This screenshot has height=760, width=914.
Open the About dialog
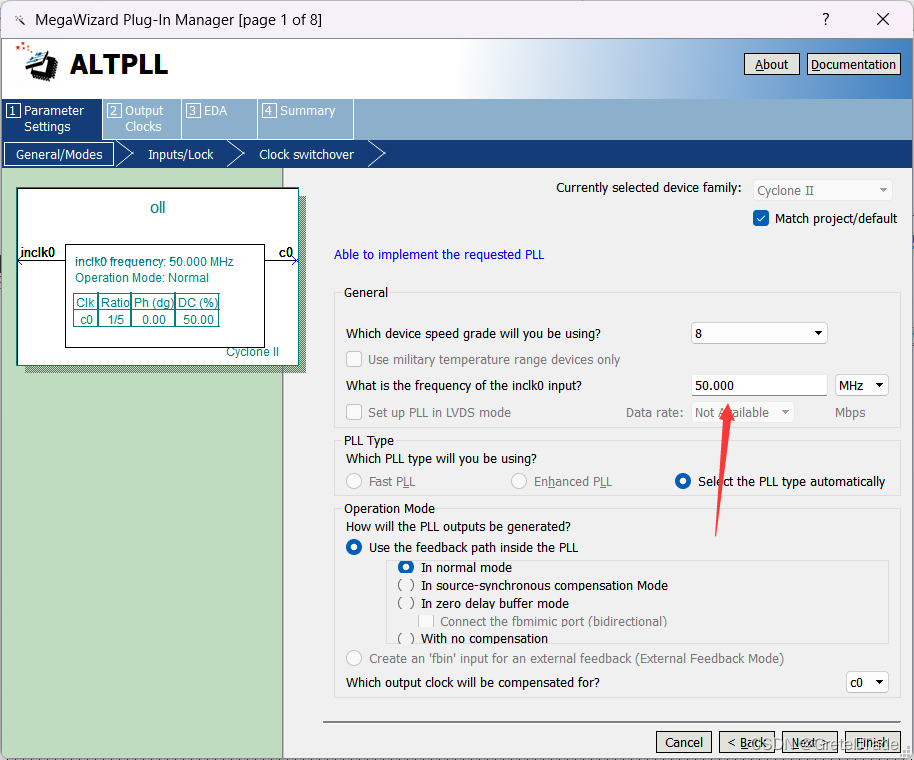(x=771, y=64)
